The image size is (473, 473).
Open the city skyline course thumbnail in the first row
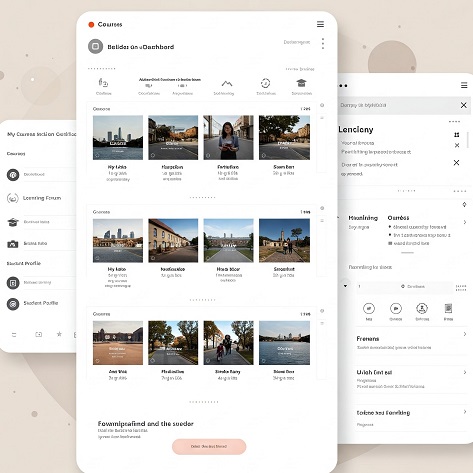tap(118, 138)
